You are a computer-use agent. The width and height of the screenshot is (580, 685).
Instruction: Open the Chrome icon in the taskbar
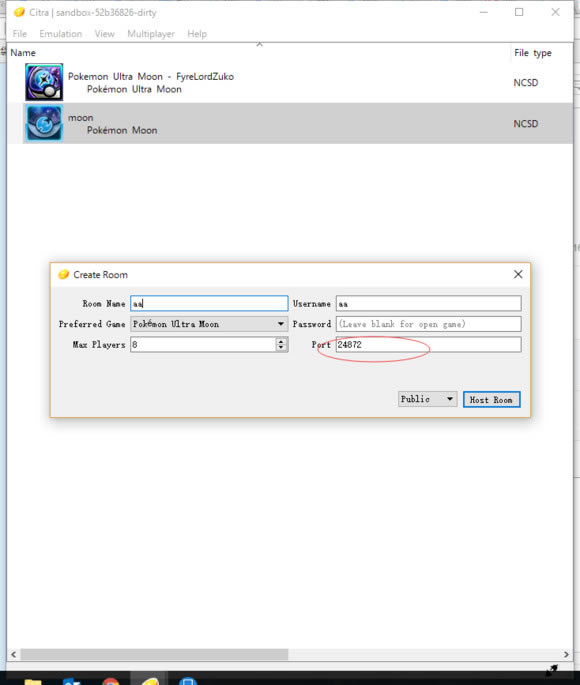[110, 681]
